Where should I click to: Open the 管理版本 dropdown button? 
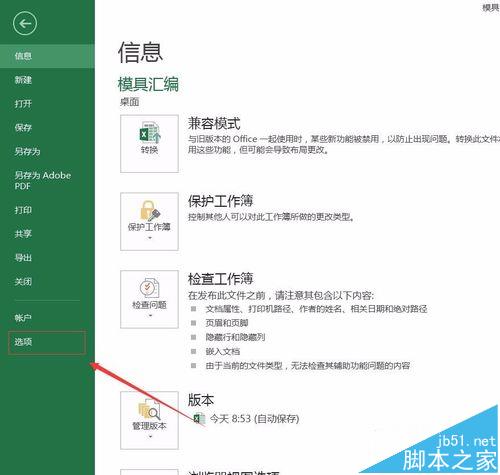pos(149,420)
